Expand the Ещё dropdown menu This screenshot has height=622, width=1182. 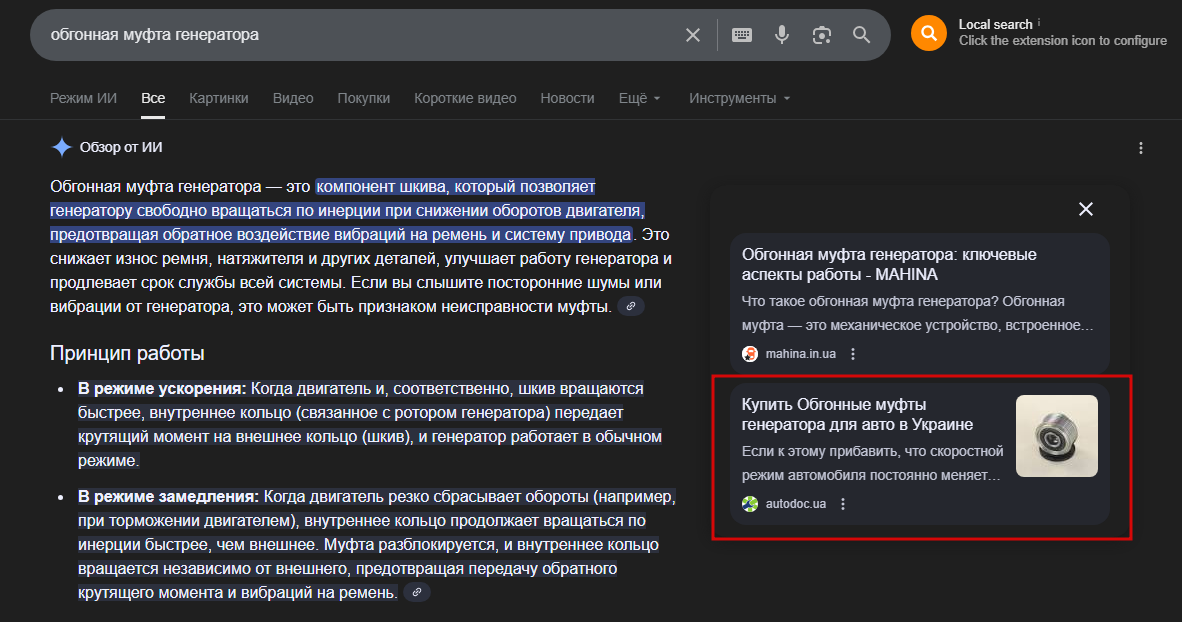tap(639, 98)
